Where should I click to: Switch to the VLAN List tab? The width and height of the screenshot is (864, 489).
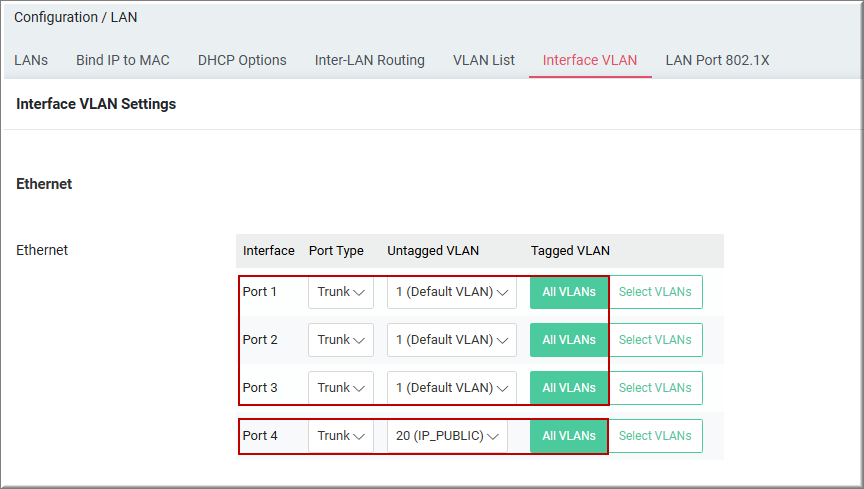[x=484, y=60]
